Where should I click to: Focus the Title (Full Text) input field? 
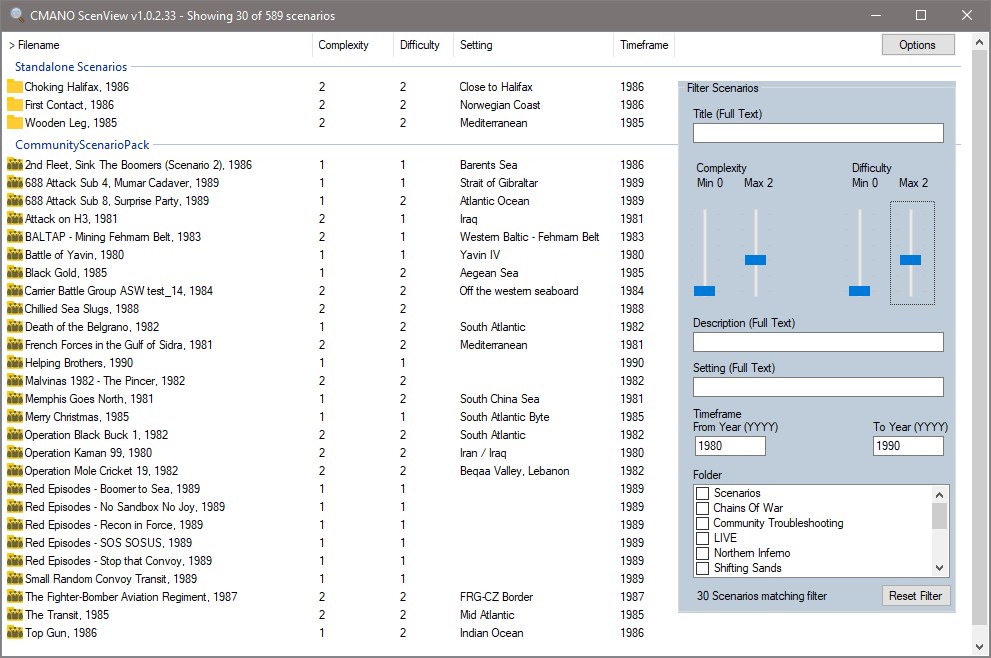click(818, 133)
